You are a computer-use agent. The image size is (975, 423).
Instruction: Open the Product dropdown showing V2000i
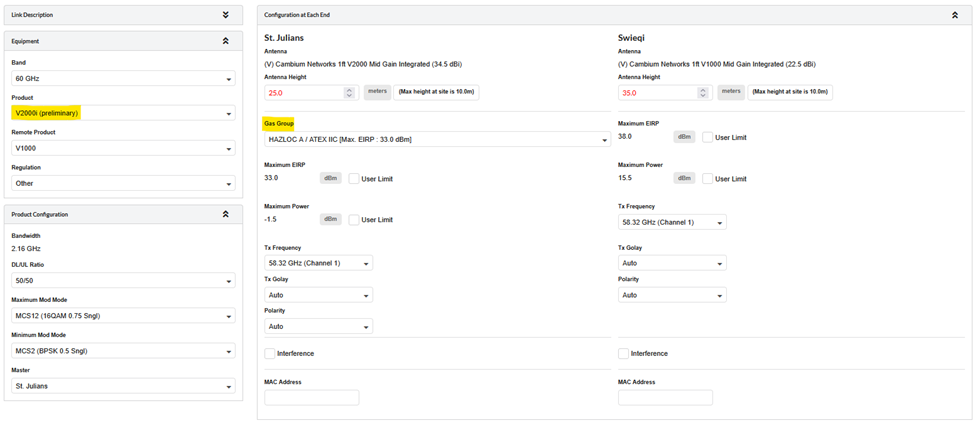(x=123, y=113)
